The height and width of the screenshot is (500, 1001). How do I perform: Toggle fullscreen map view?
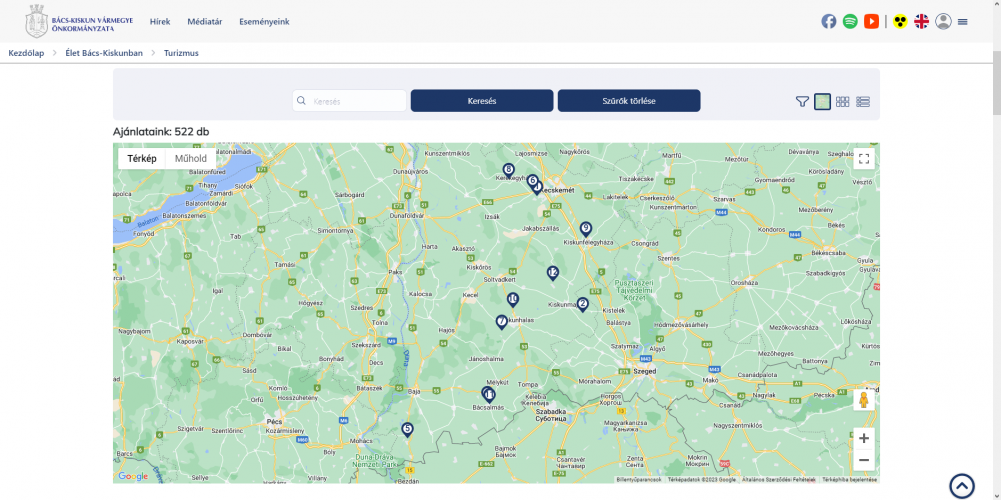pyautogui.click(x=864, y=159)
